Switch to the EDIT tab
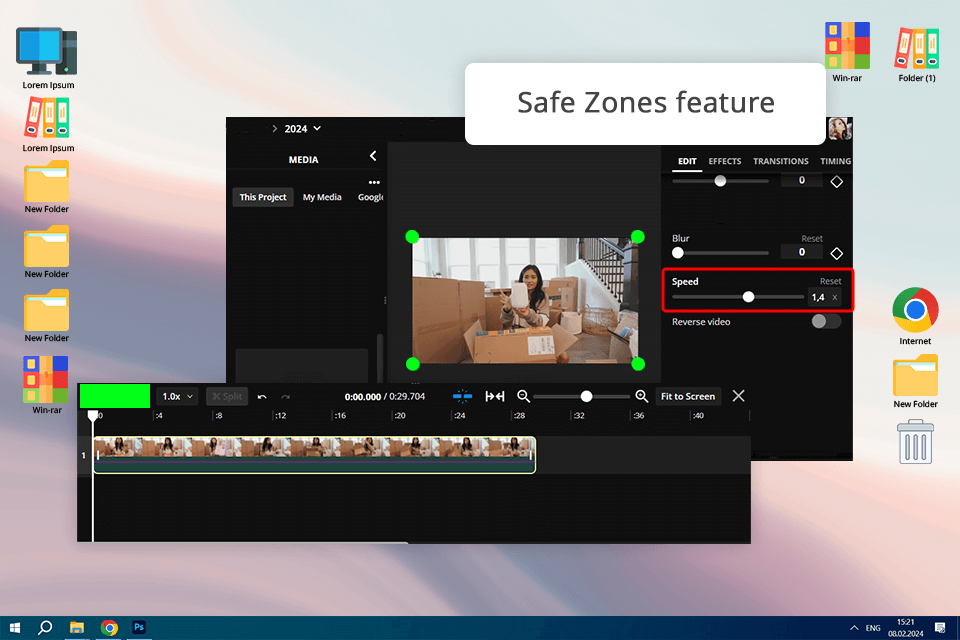This screenshot has width=960, height=640. click(687, 161)
